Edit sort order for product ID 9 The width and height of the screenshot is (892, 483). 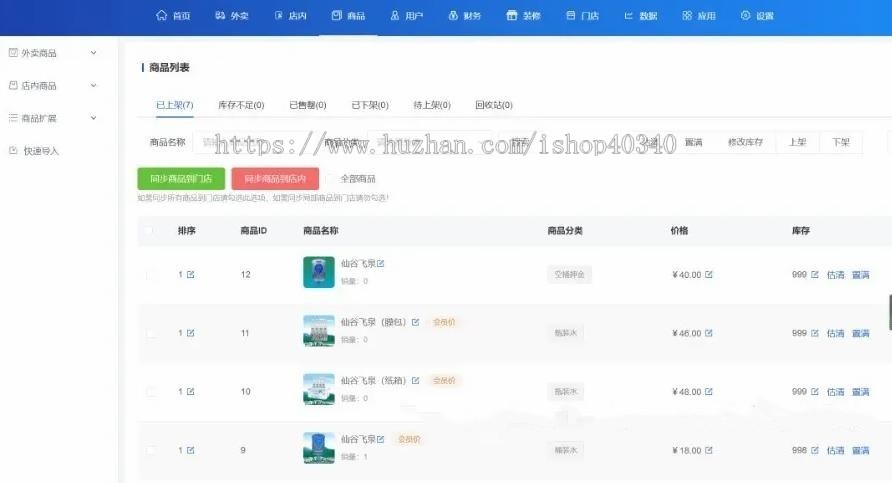coord(191,450)
